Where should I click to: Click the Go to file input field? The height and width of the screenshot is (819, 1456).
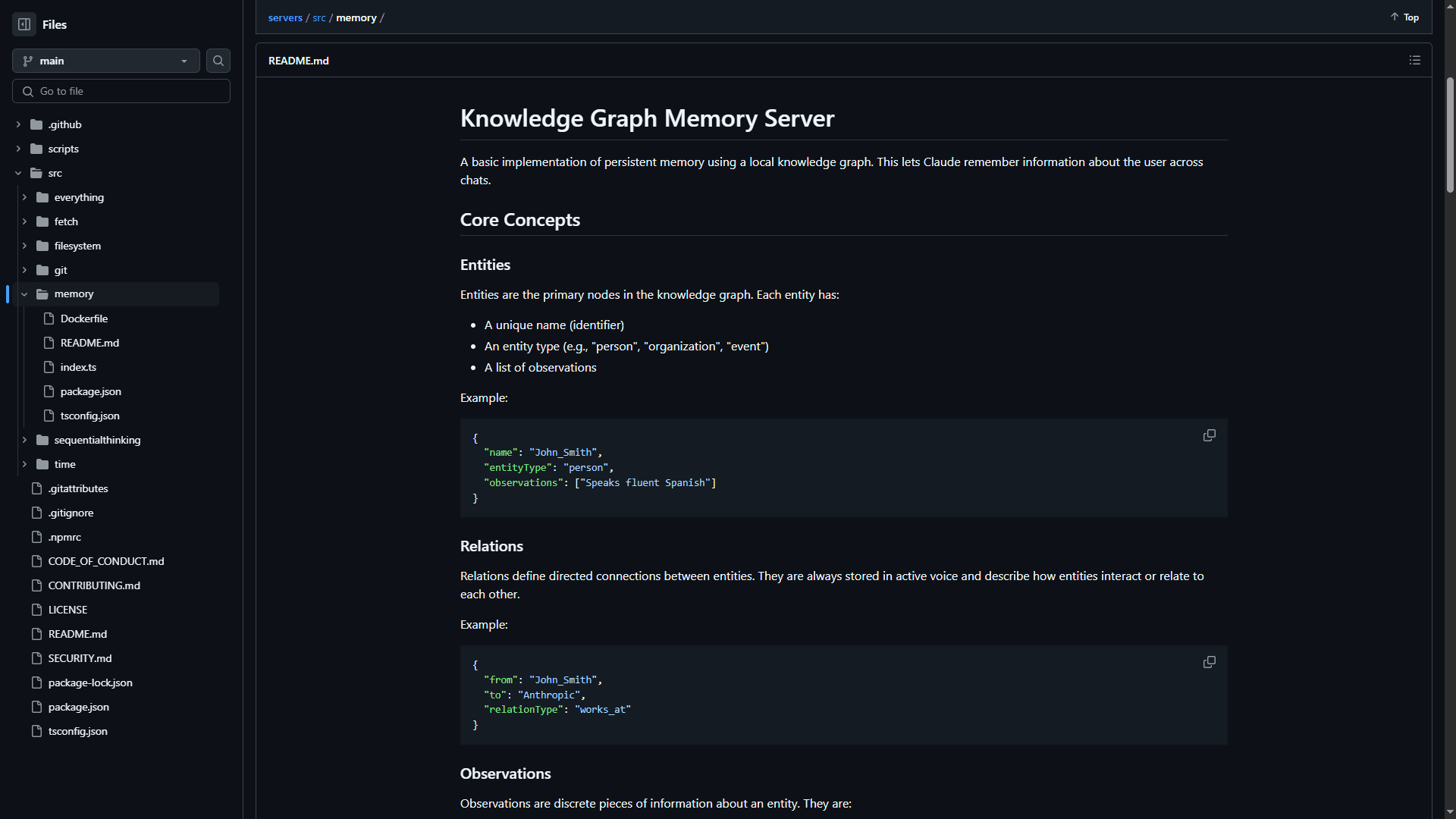coord(121,91)
